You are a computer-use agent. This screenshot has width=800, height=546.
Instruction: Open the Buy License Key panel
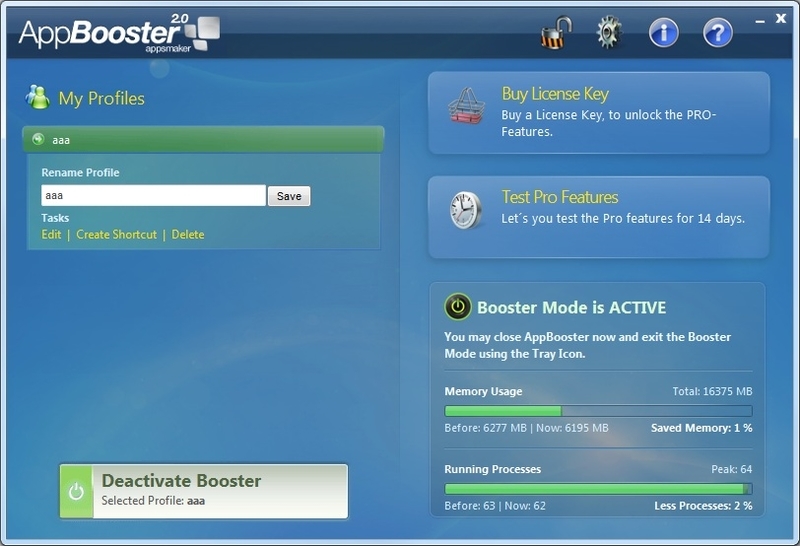[x=598, y=113]
